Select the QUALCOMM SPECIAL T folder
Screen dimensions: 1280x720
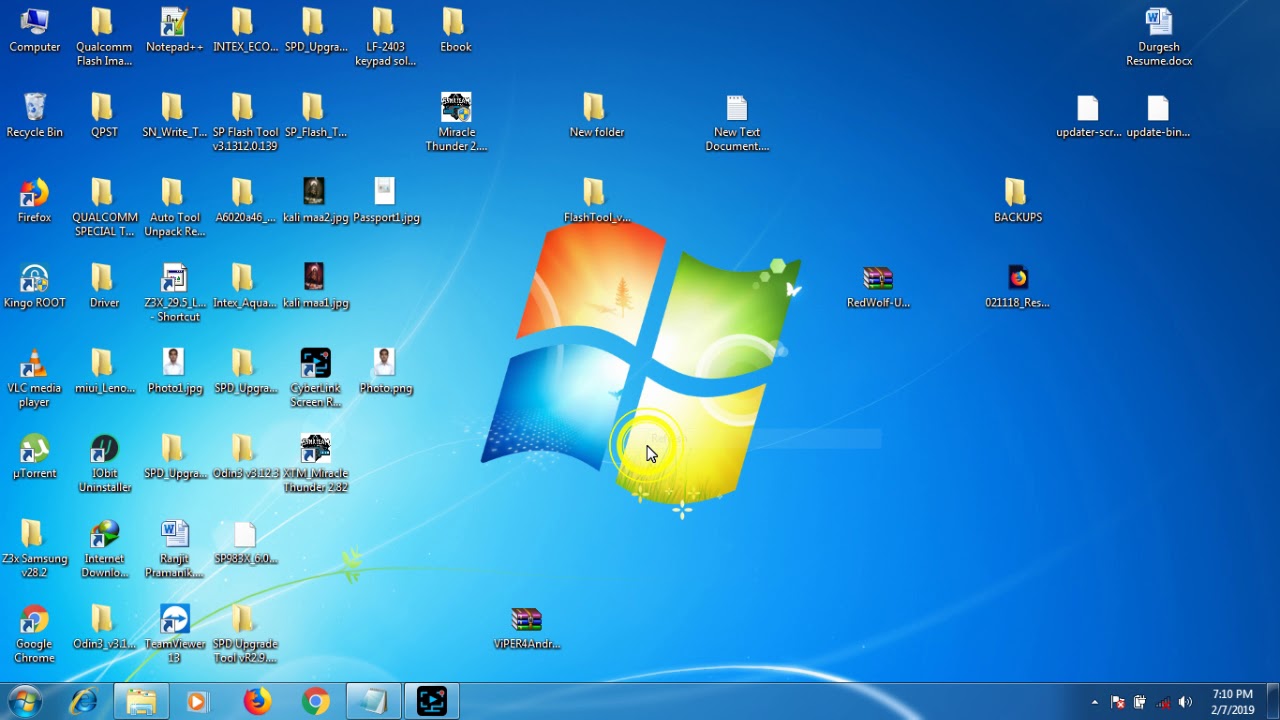coord(104,207)
